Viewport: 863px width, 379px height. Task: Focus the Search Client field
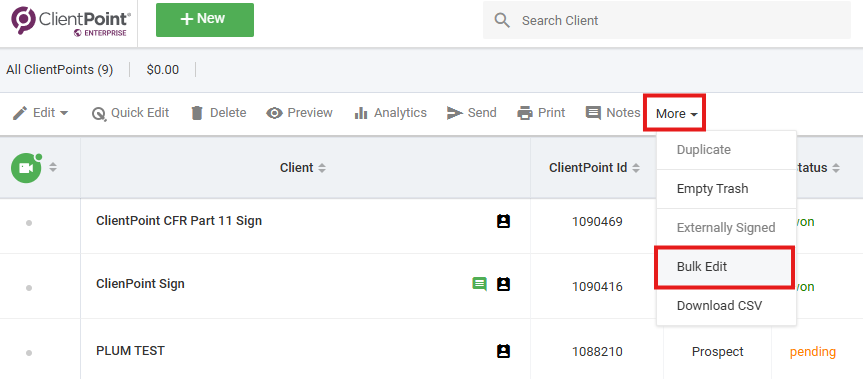click(667, 20)
